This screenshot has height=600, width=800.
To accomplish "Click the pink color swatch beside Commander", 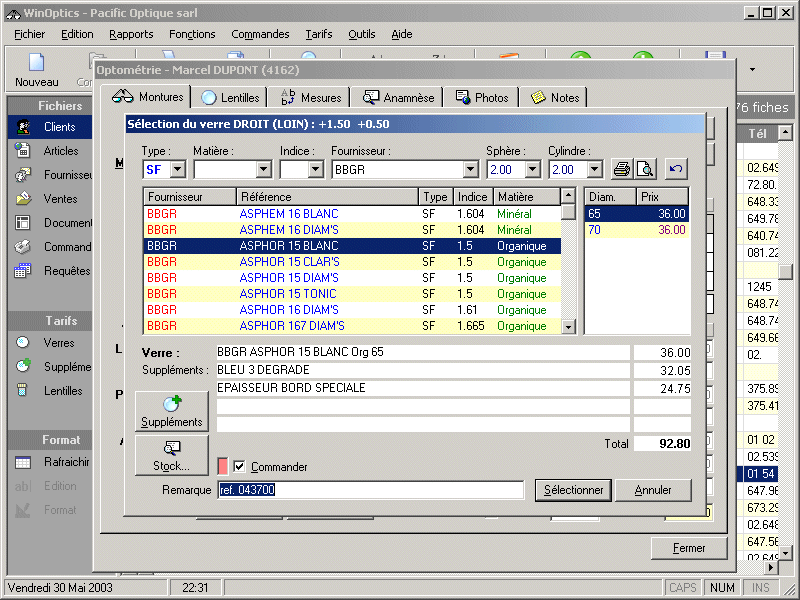I will [222, 467].
